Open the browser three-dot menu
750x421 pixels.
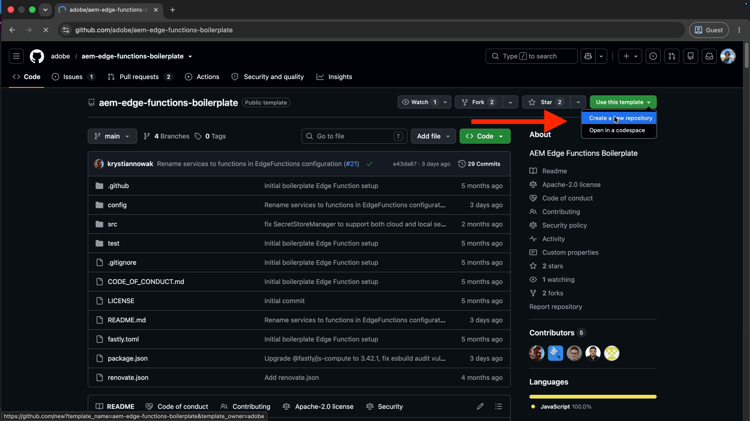739,30
